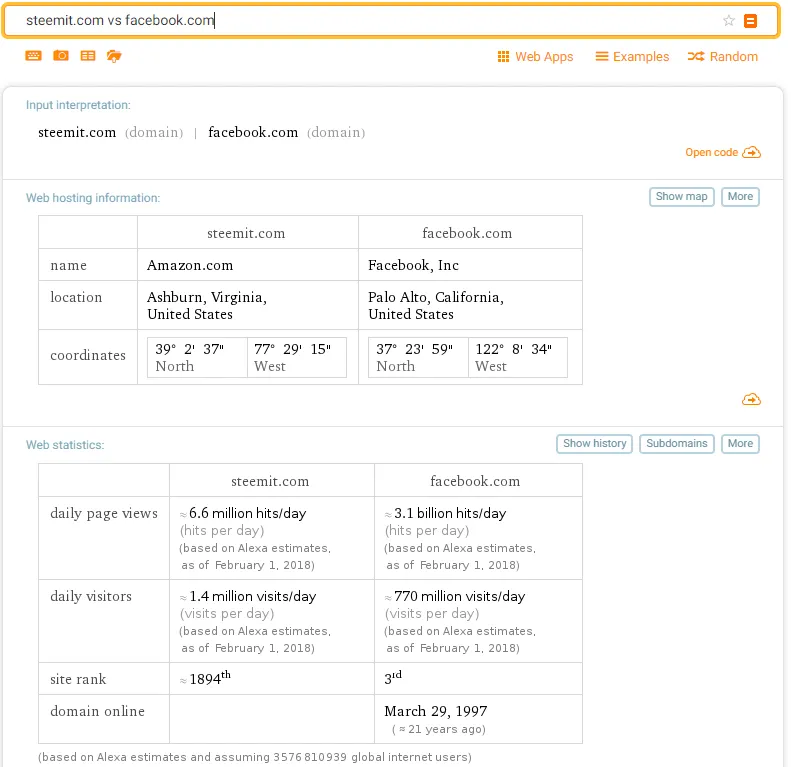This screenshot has height=767, width=791.
Task: Open the Web Apps menu
Action: 535,57
